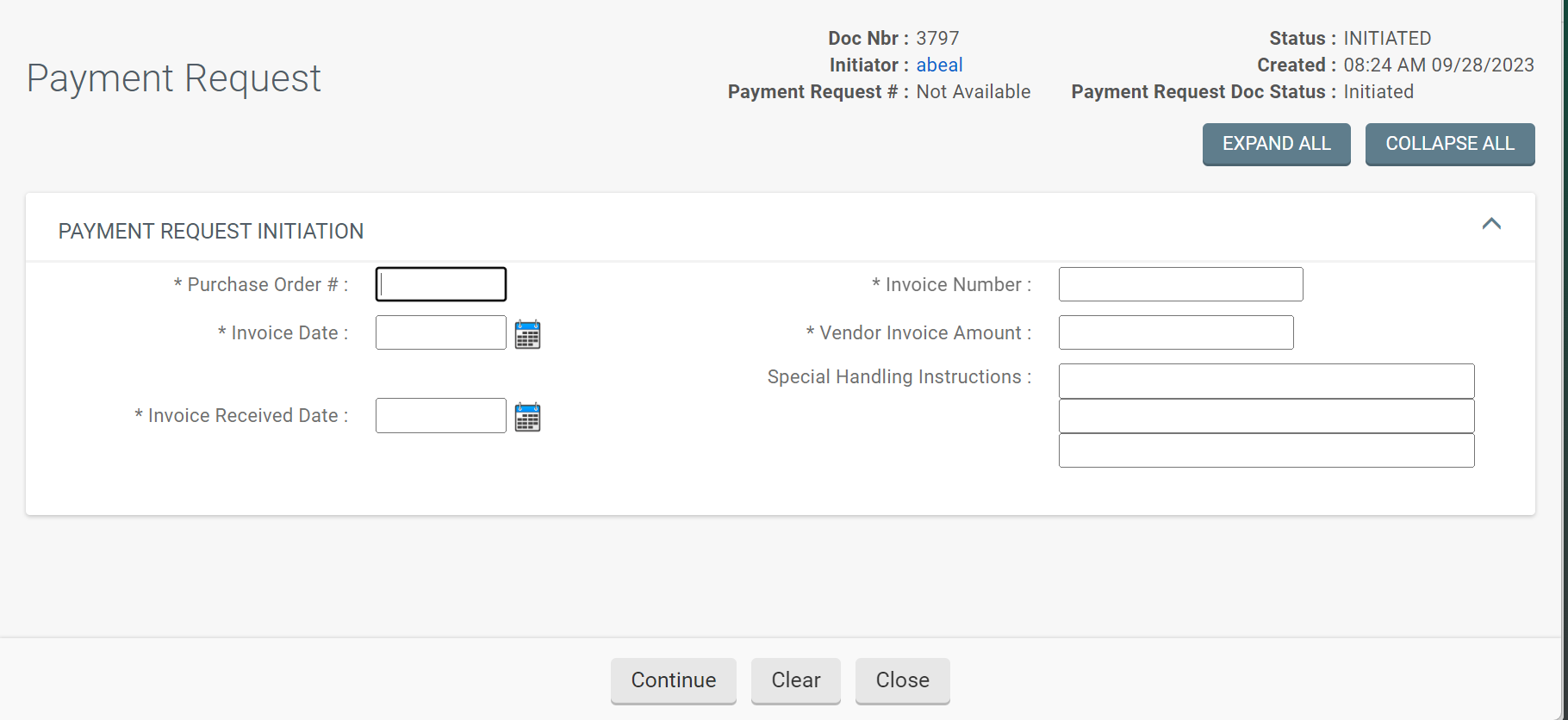Click third Special Handling Instructions line
The image size is (1568, 720).
[1266, 450]
